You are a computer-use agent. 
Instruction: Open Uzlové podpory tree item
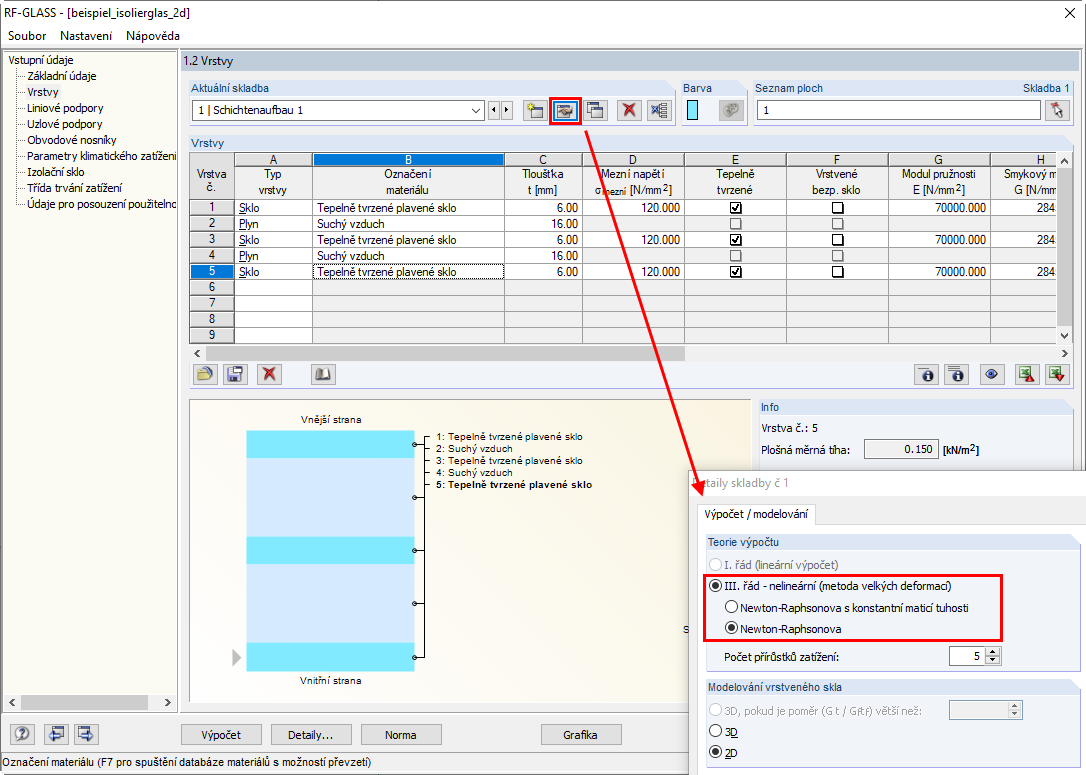[65, 124]
